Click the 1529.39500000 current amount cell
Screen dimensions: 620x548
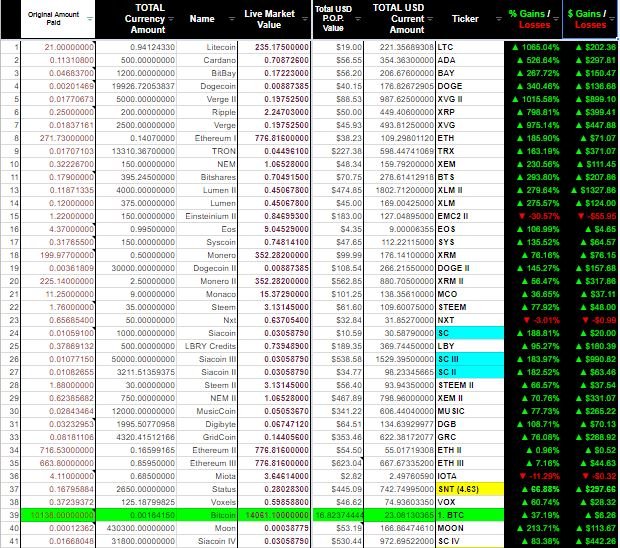point(400,359)
